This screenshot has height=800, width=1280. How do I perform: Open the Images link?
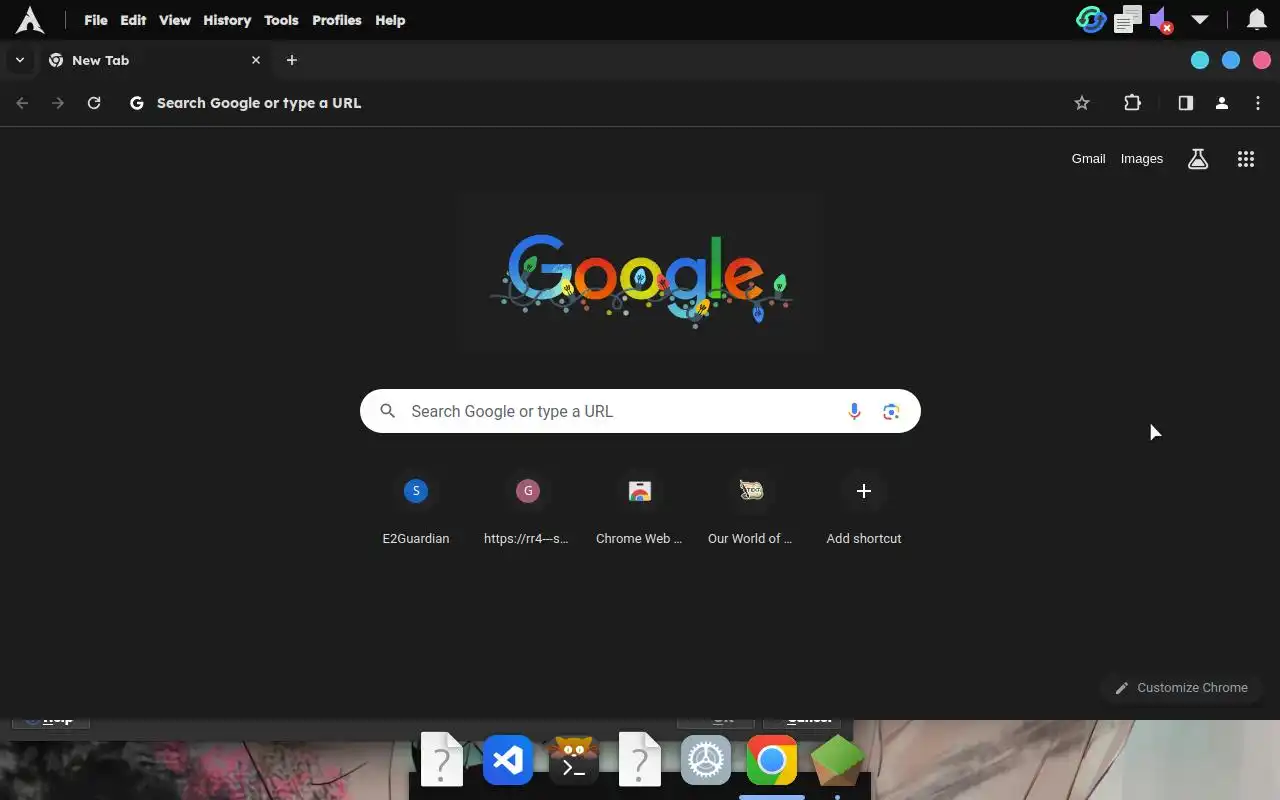pos(1142,159)
